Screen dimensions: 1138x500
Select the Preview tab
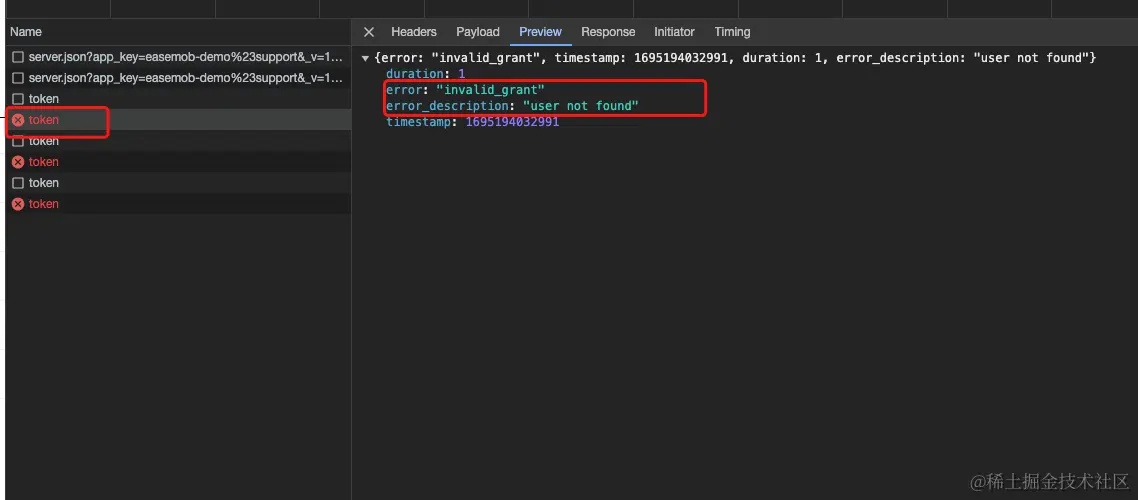(540, 32)
